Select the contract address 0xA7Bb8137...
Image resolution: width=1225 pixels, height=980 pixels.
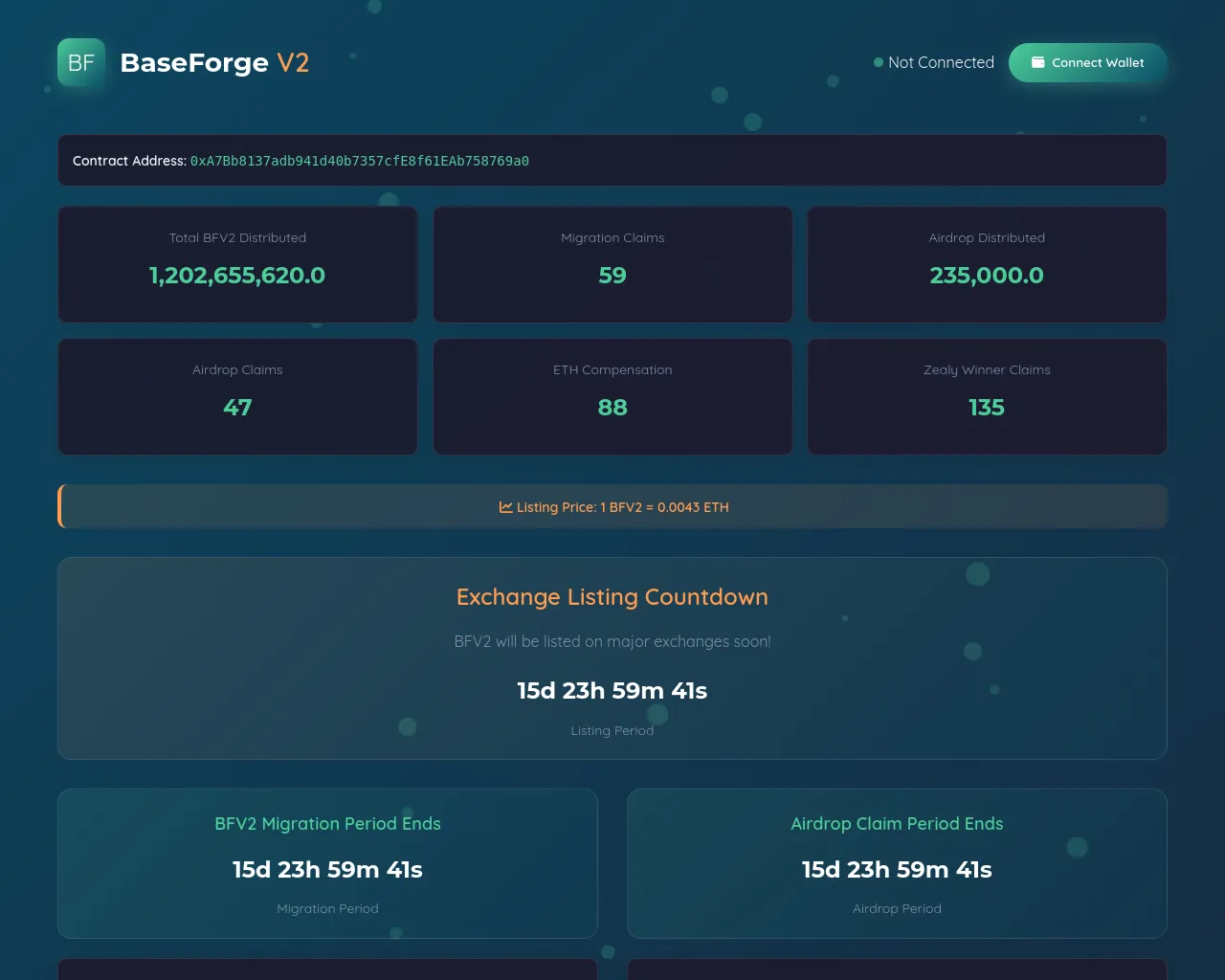360,161
